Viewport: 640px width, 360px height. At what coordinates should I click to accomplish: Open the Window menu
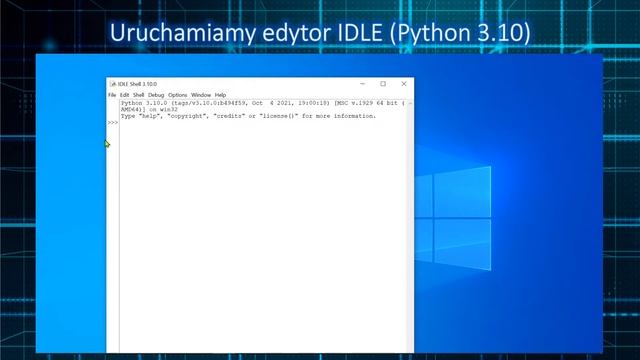point(201,95)
